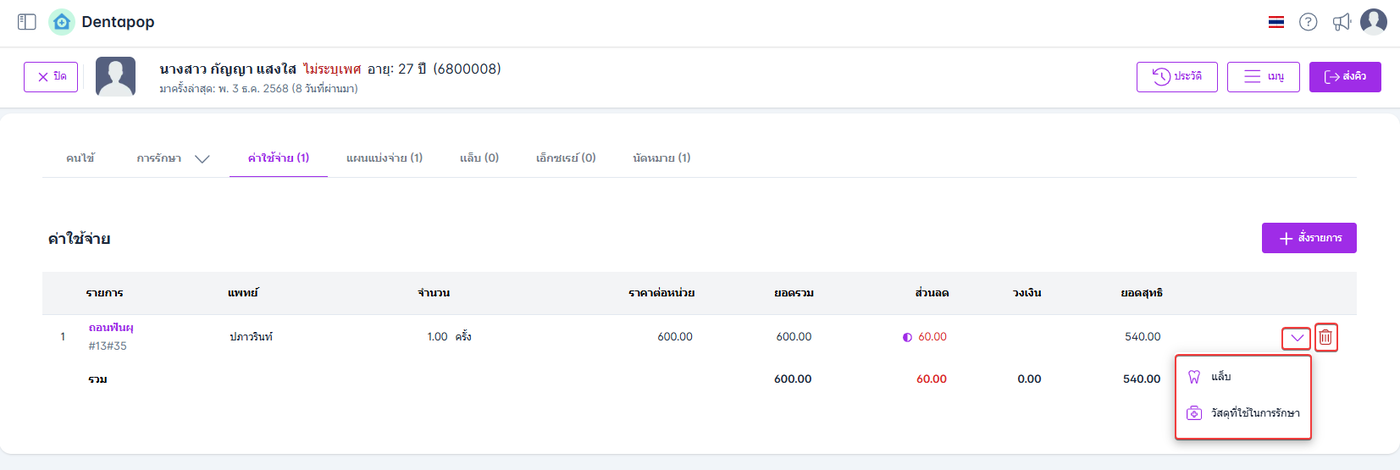Viewport: 1400px width, 470px height.
Task: Click the Dentapop home logo
Action: 62,21
